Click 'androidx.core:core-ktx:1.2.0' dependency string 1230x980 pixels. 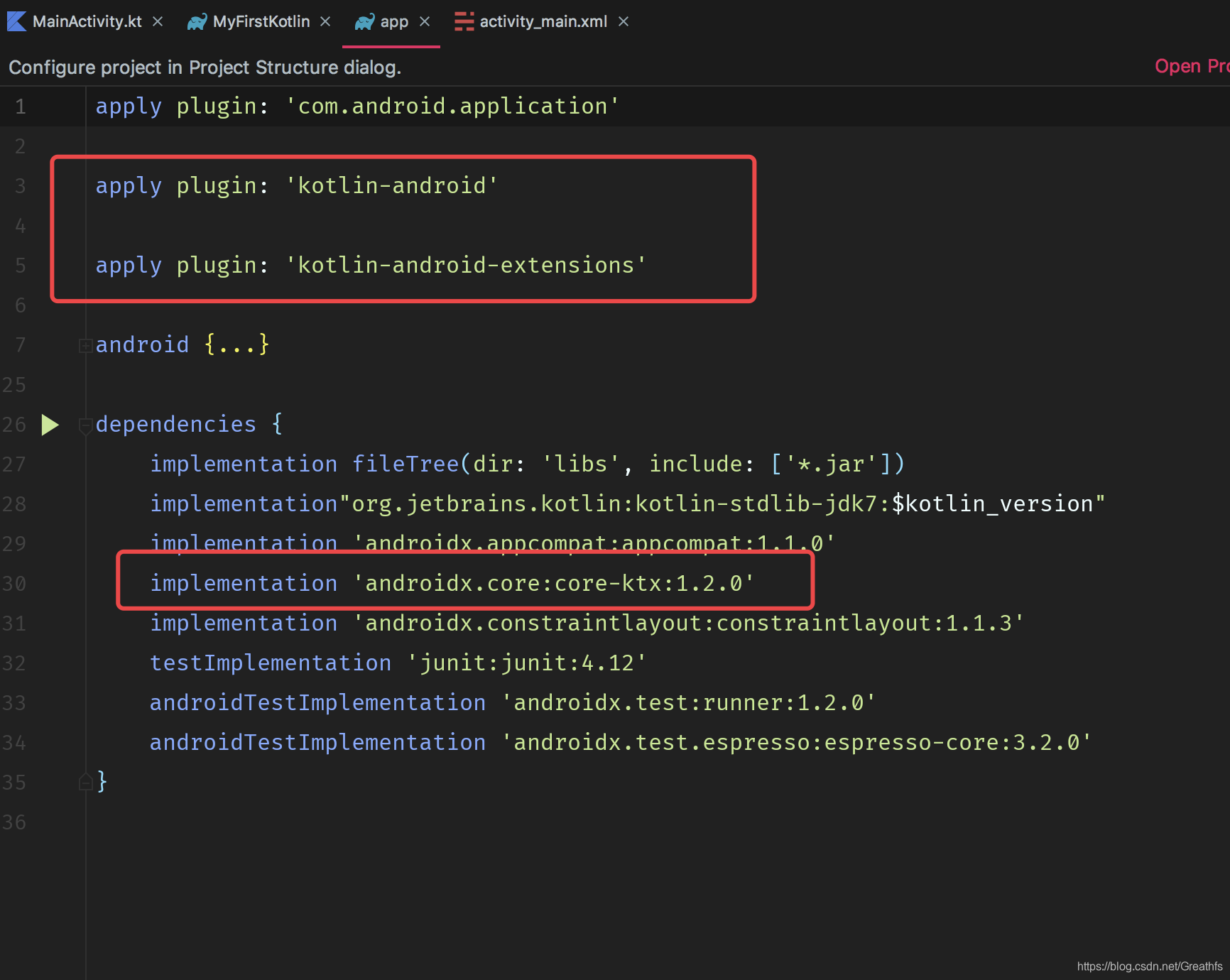pos(553,583)
